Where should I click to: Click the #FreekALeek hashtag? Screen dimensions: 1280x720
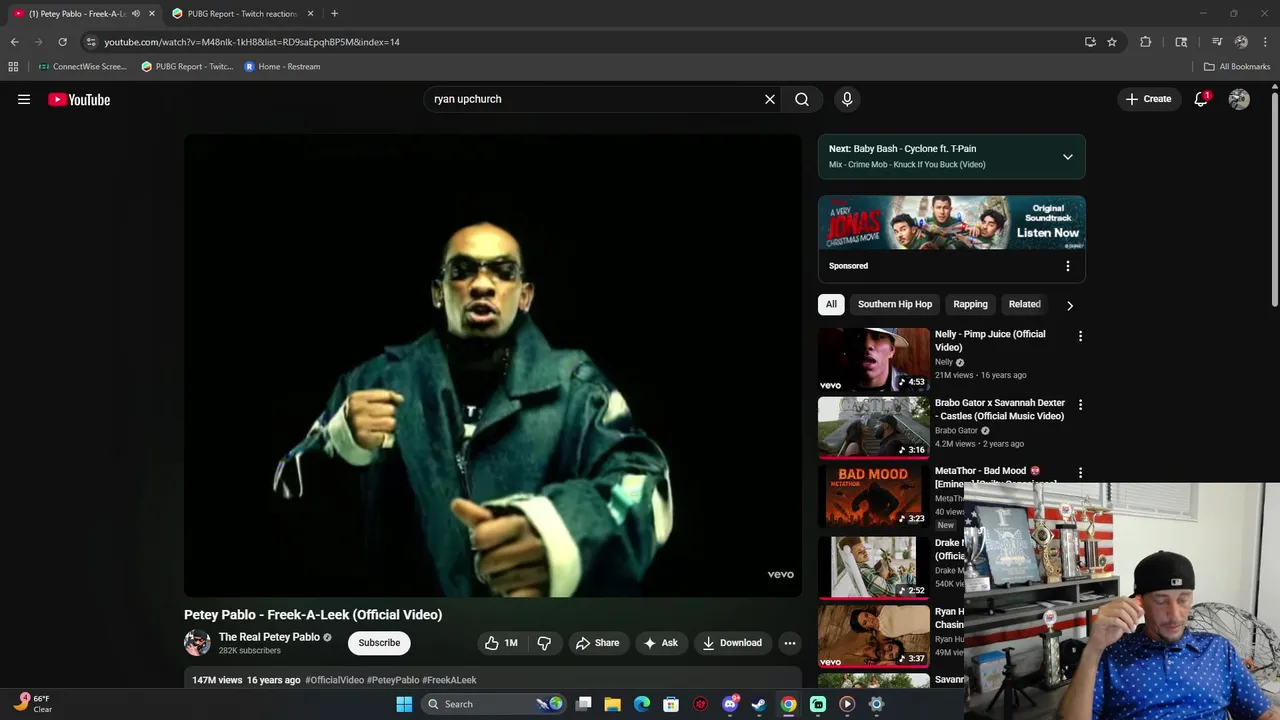(x=449, y=680)
